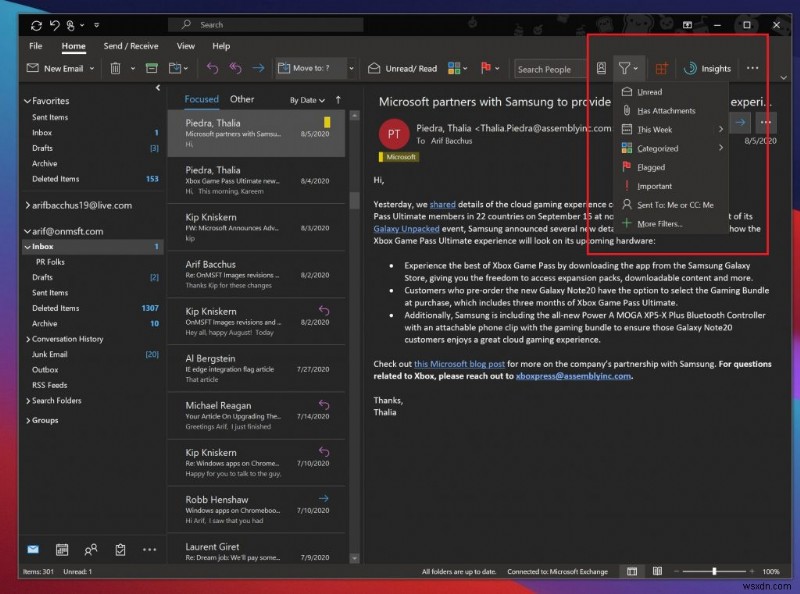This screenshot has width=800, height=594.
Task: Open the Send / Receive ribbon tab
Action: [131, 46]
